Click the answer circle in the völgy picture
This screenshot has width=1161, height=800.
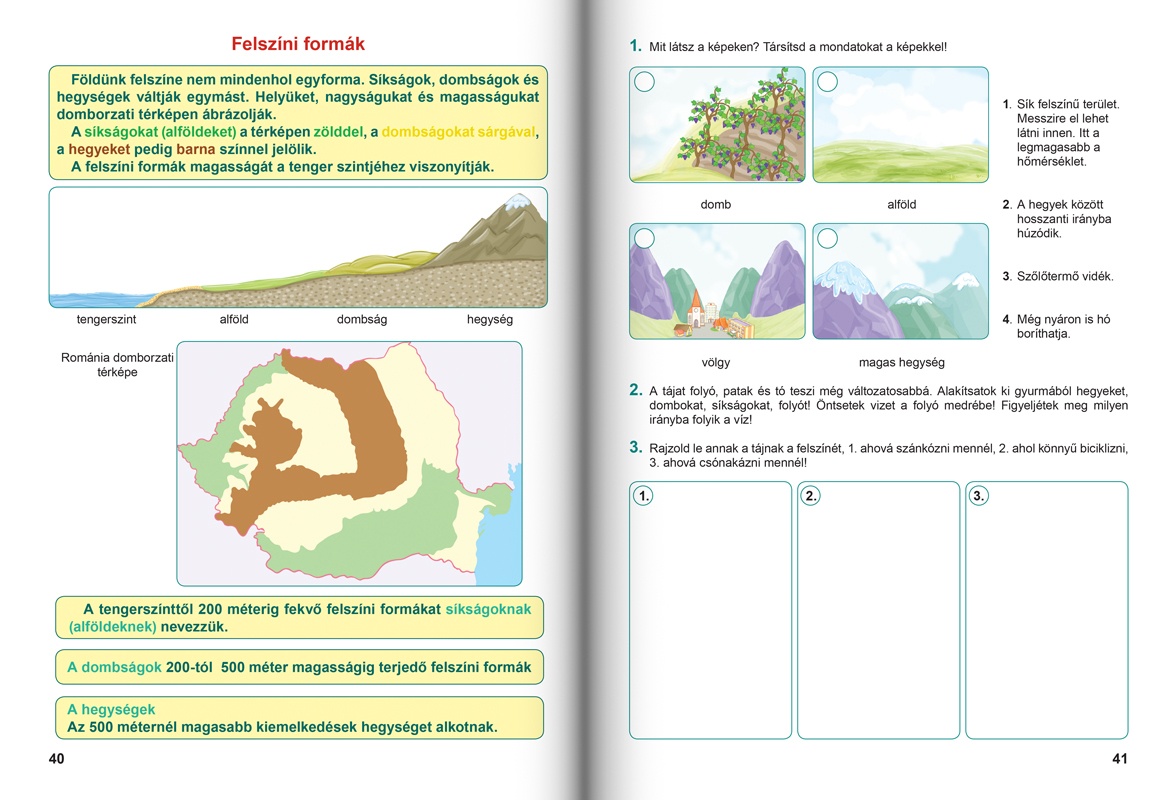[x=645, y=238]
